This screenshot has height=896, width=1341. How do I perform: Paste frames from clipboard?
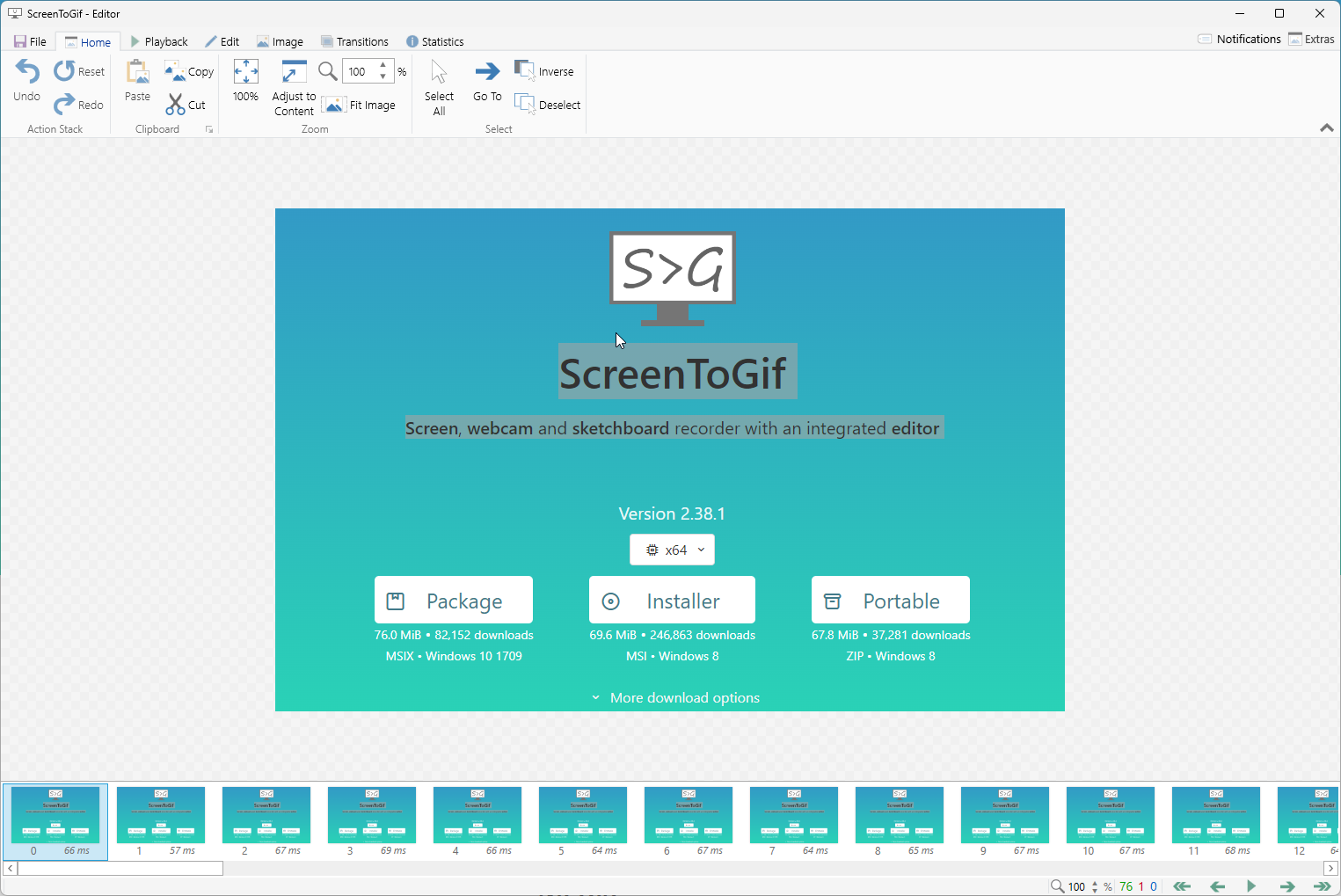coord(137,81)
